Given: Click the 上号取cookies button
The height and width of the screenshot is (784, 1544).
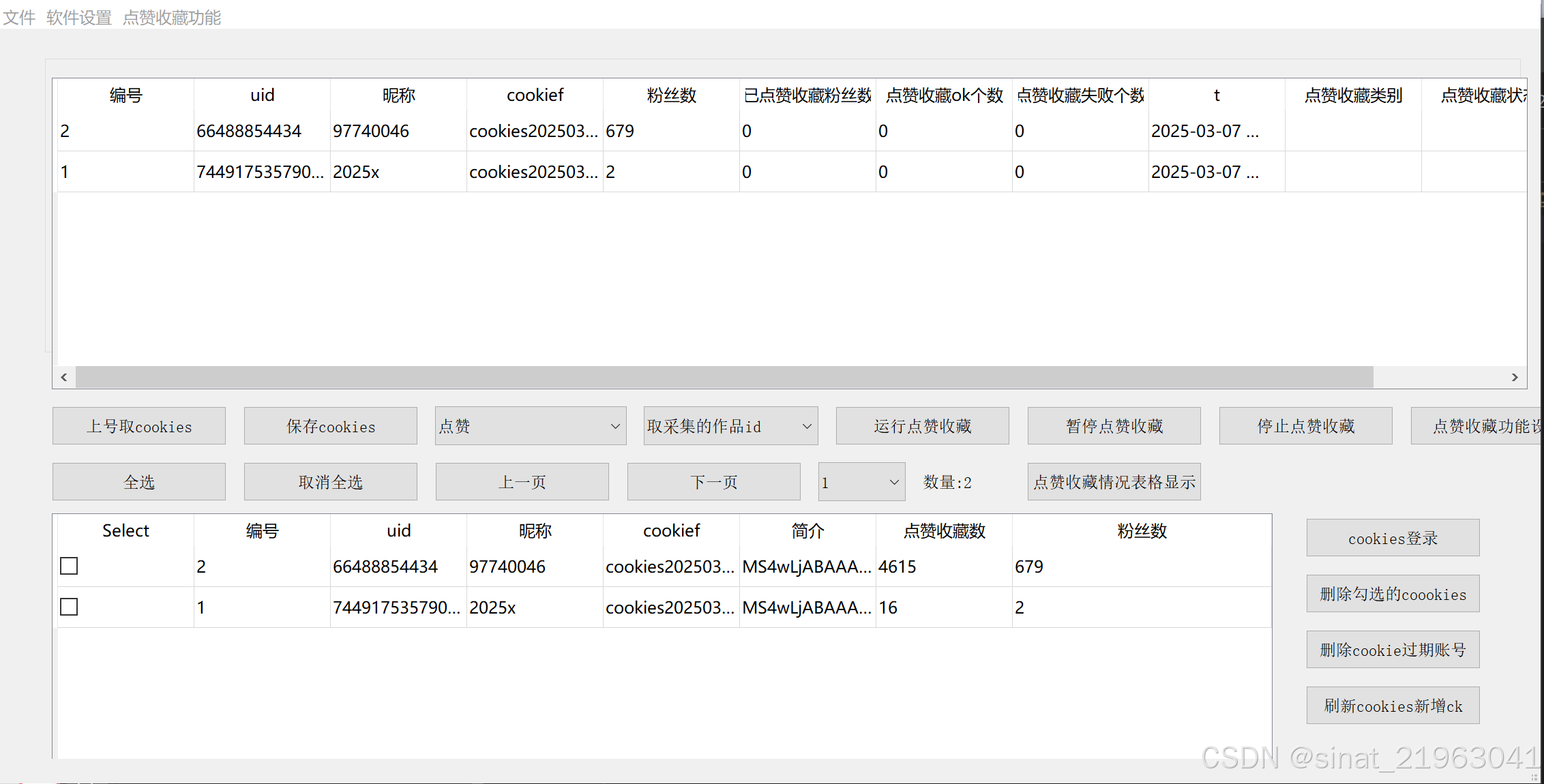Looking at the screenshot, I should pyautogui.click(x=139, y=426).
